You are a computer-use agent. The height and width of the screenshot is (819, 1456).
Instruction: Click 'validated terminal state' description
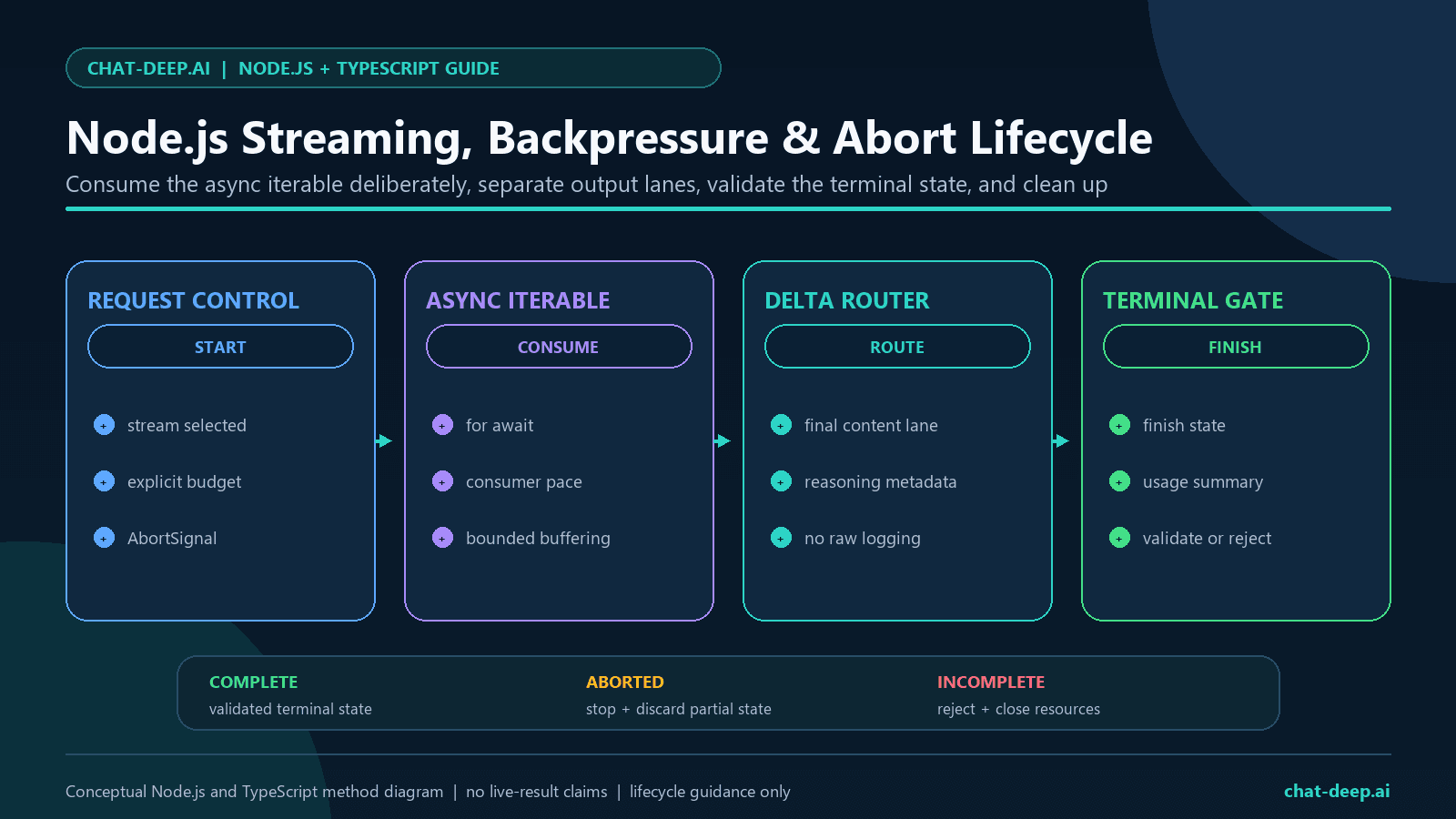pyautogui.click(x=290, y=709)
